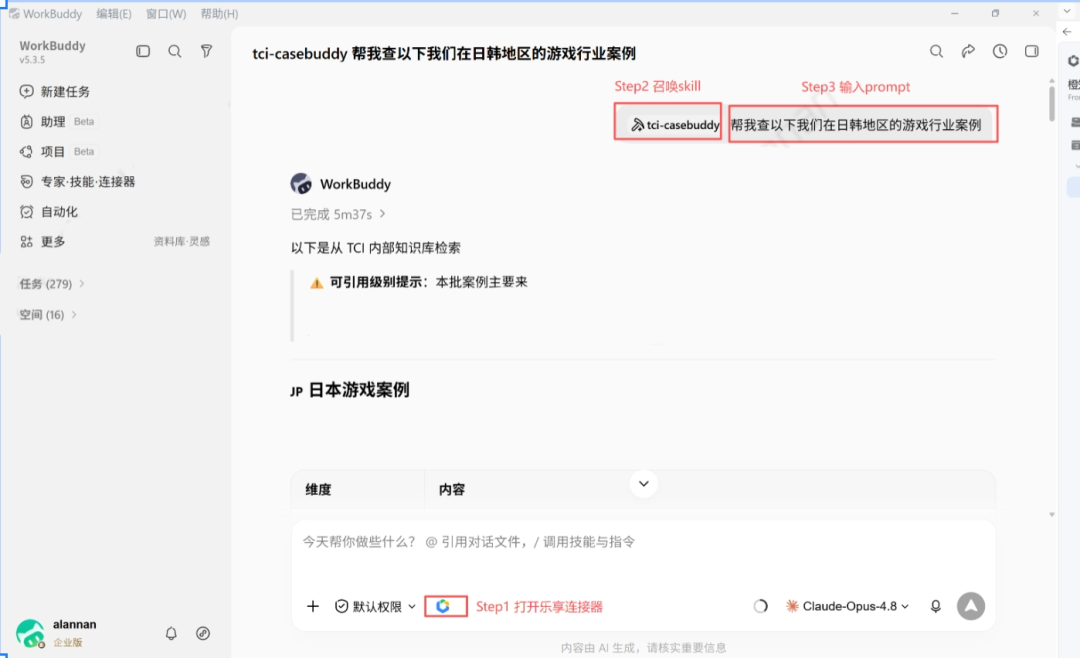Click the 维度 table column header
This screenshot has width=1080, height=658.
[318, 489]
